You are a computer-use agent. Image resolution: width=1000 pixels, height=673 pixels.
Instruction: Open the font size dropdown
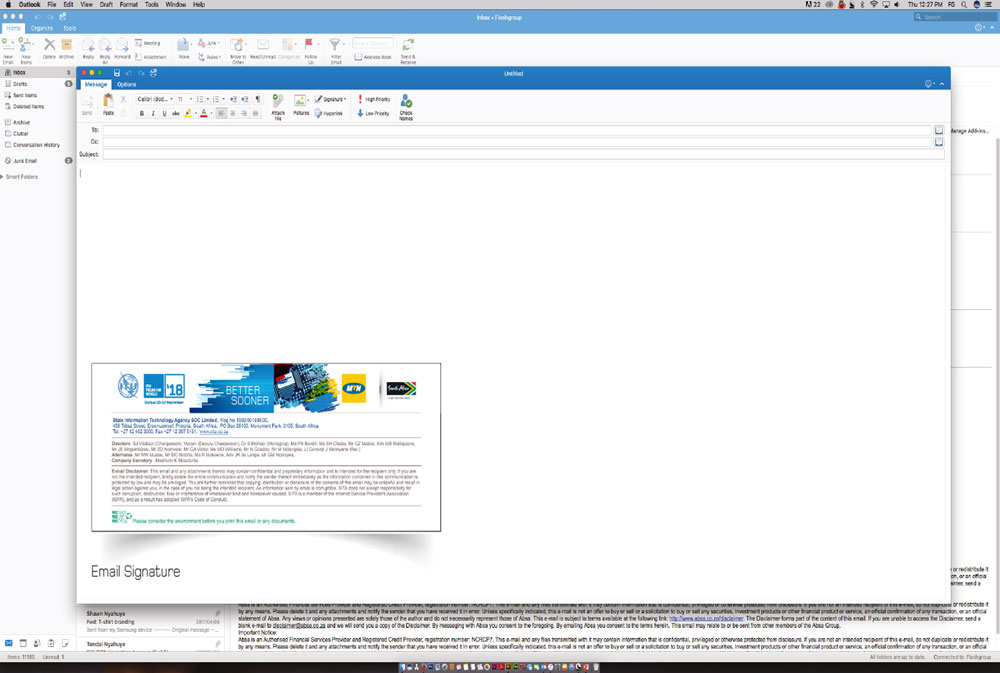tap(185, 100)
